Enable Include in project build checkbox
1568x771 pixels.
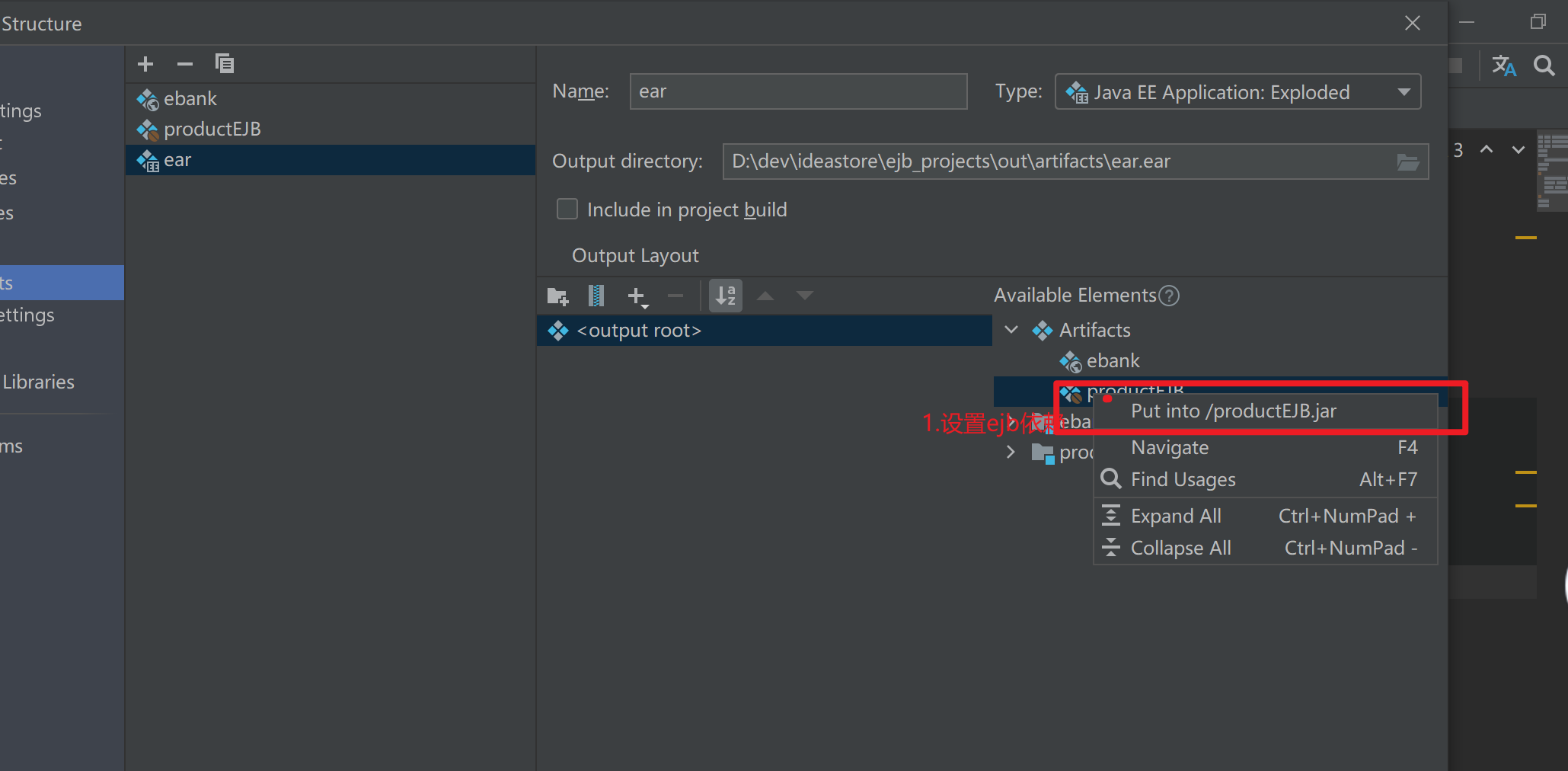[x=567, y=209]
